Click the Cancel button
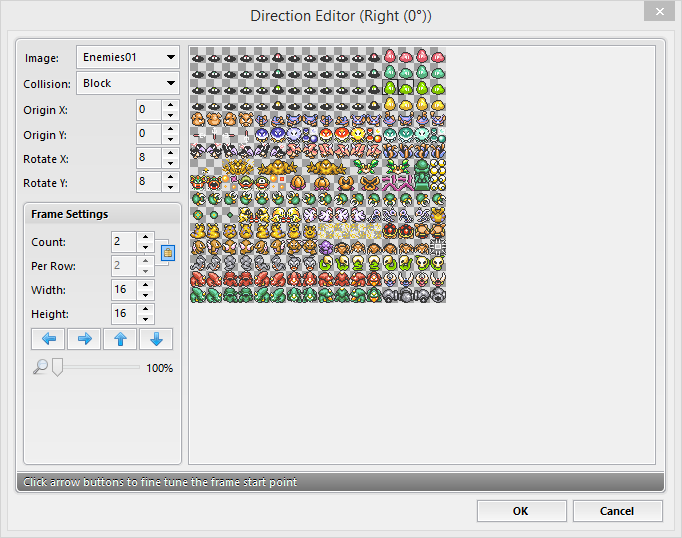Viewport: 682px width, 538px height. coord(618,511)
